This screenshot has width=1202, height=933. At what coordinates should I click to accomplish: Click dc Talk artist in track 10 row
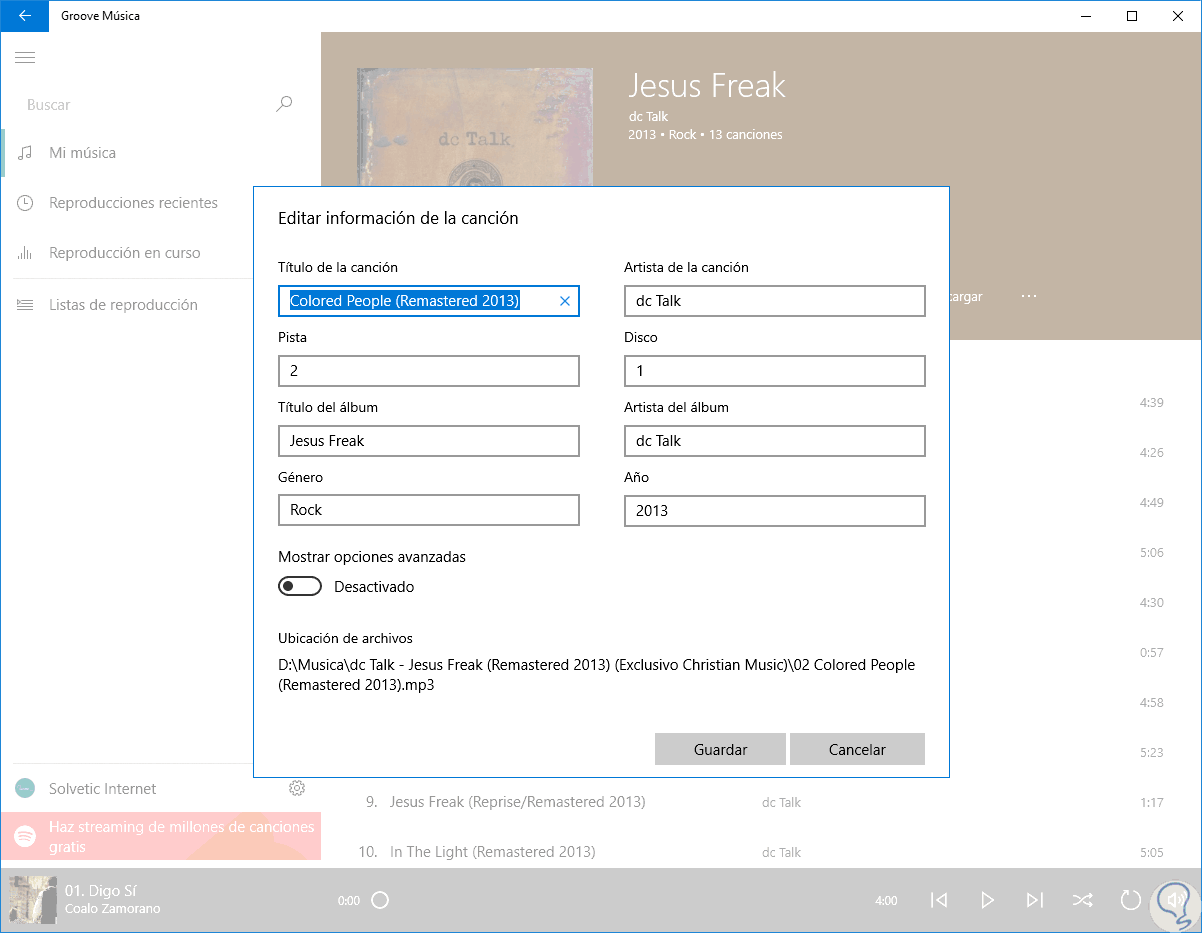tap(781, 852)
